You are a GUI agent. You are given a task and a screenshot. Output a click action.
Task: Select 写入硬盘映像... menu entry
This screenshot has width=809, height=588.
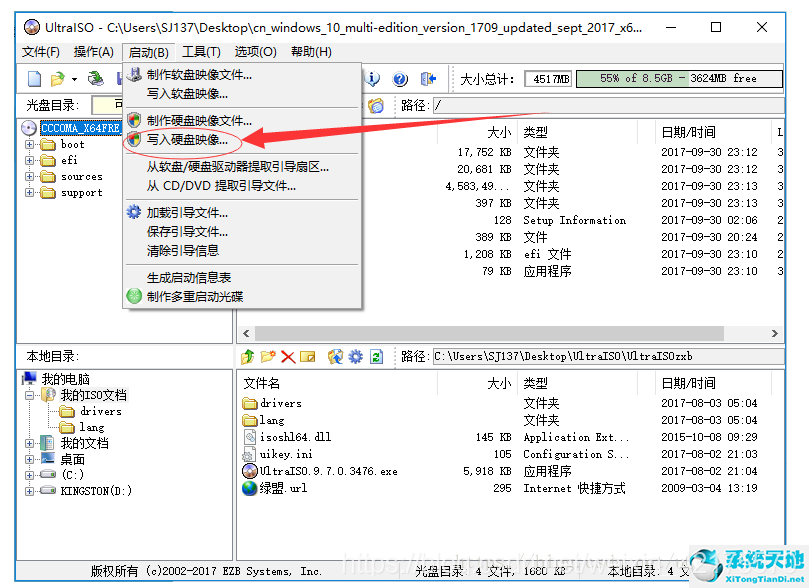tap(187, 140)
